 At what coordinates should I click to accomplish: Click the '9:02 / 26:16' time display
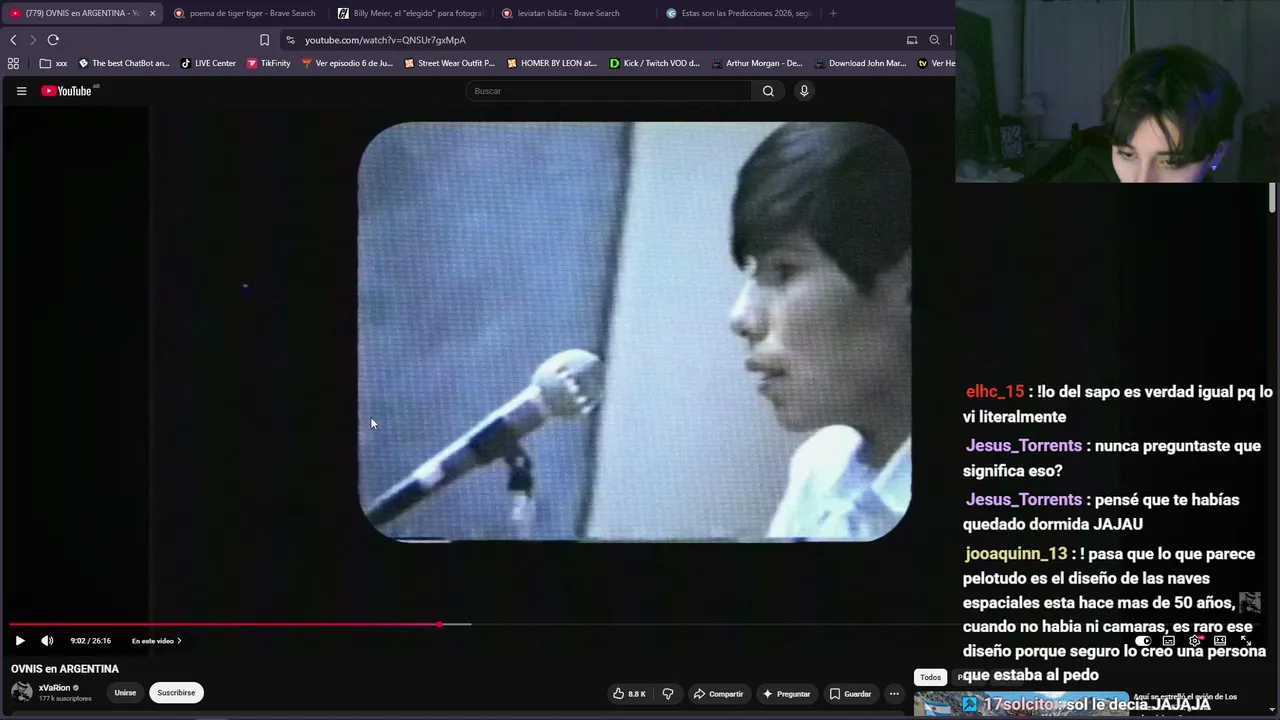[91, 641]
